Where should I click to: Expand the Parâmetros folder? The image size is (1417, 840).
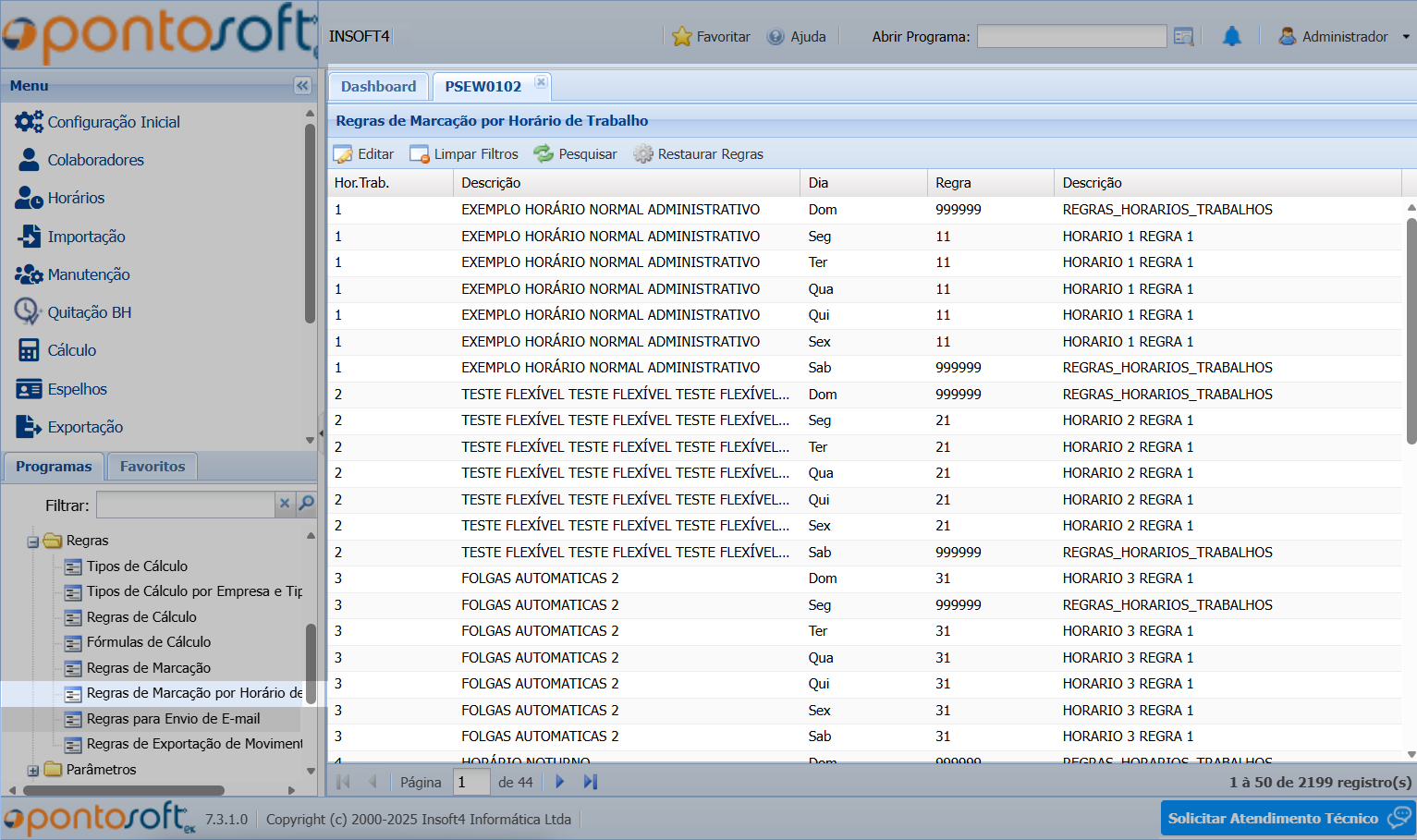click(x=33, y=770)
